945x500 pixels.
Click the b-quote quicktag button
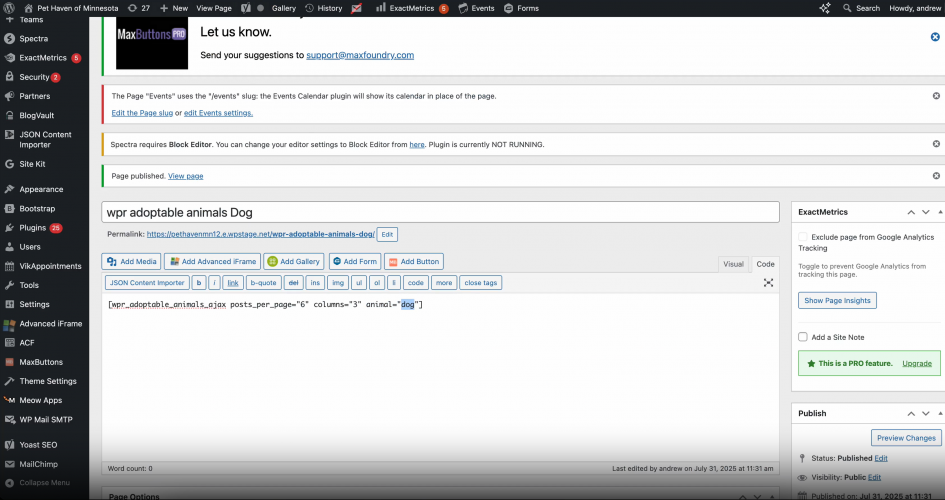[263, 283]
